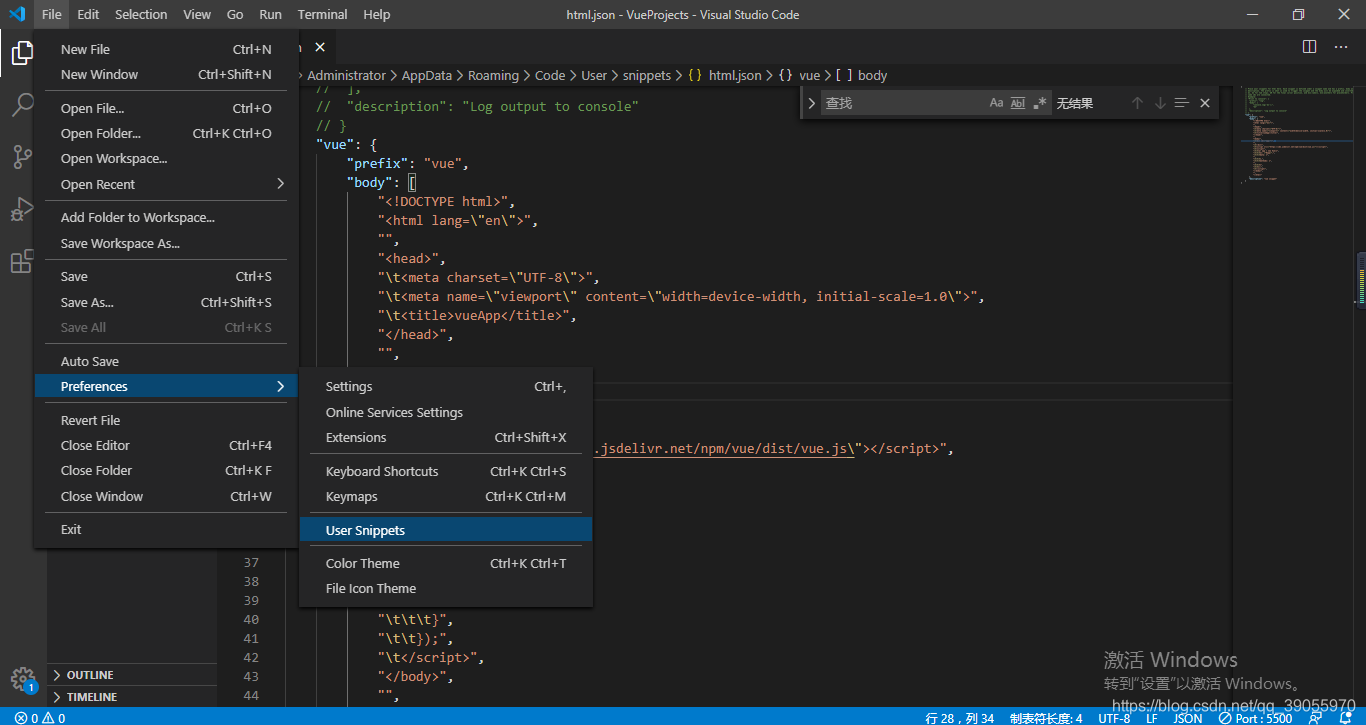Select Keyboard Shortcuts entry
This screenshot has height=725, width=1366.
[446, 471]
